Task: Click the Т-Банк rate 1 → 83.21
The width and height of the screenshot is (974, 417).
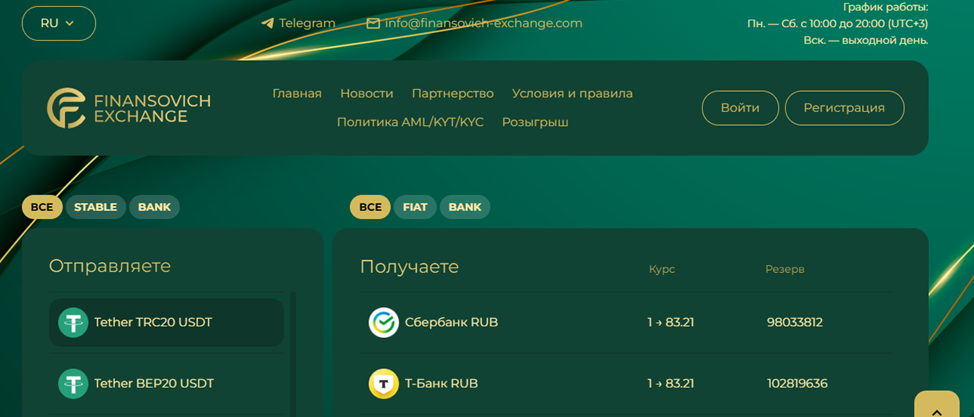Action: point(670,383)
